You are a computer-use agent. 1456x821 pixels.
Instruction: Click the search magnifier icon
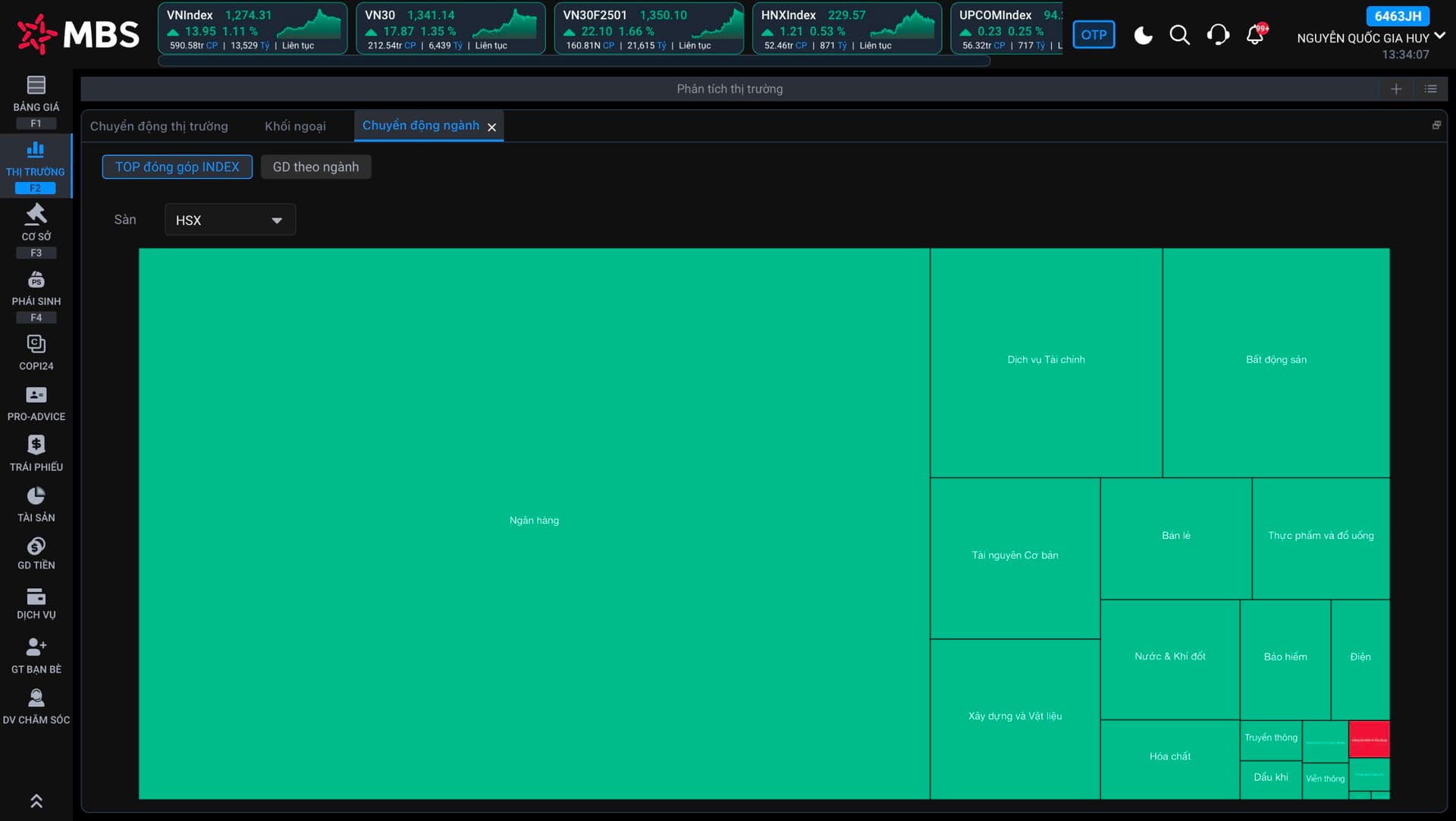(1179, 35)
